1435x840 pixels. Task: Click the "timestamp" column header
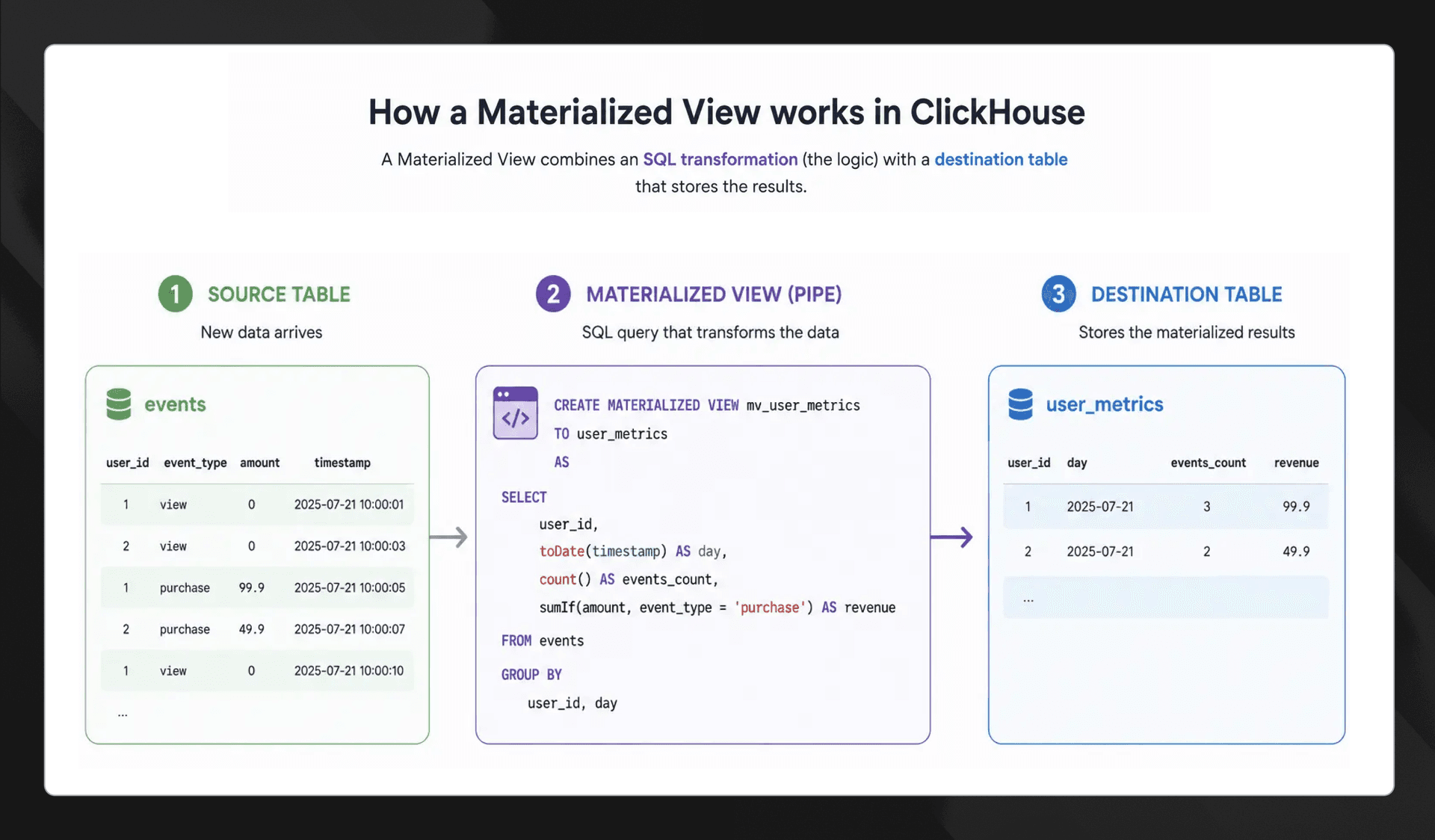(x=342, y=463)
